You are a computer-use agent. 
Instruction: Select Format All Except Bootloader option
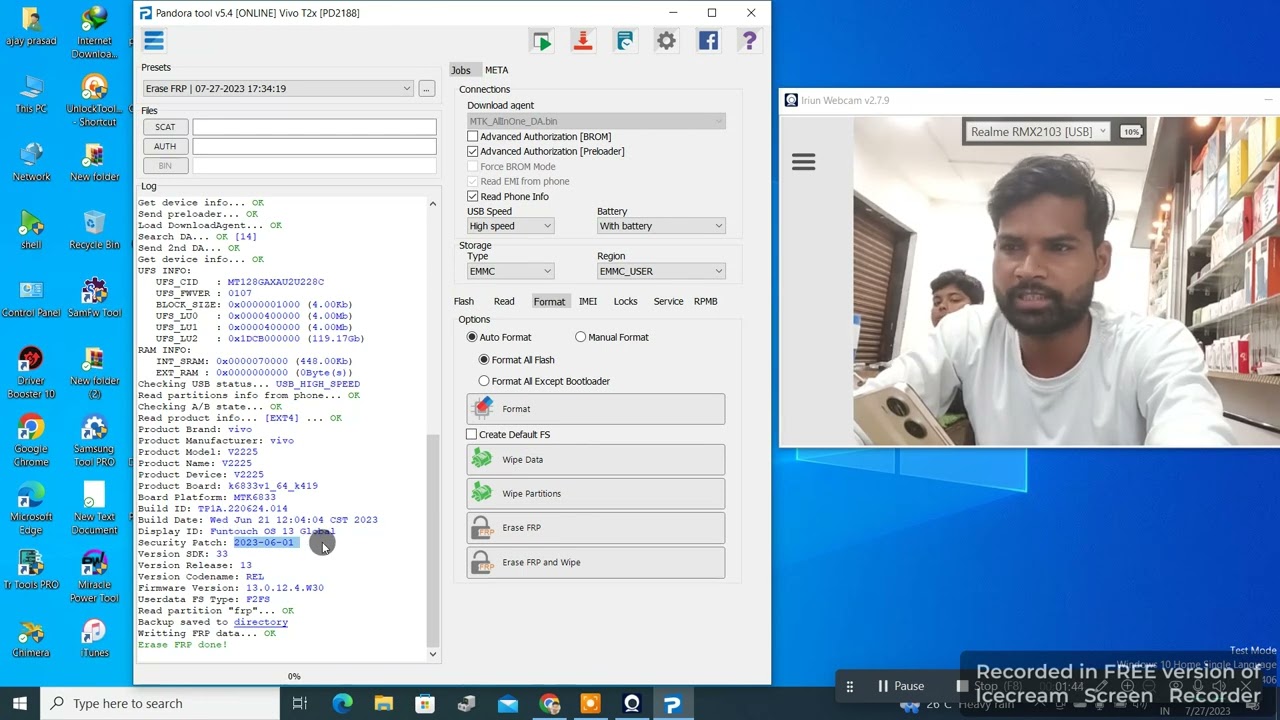pyautogui.click(x=484, y=381)
